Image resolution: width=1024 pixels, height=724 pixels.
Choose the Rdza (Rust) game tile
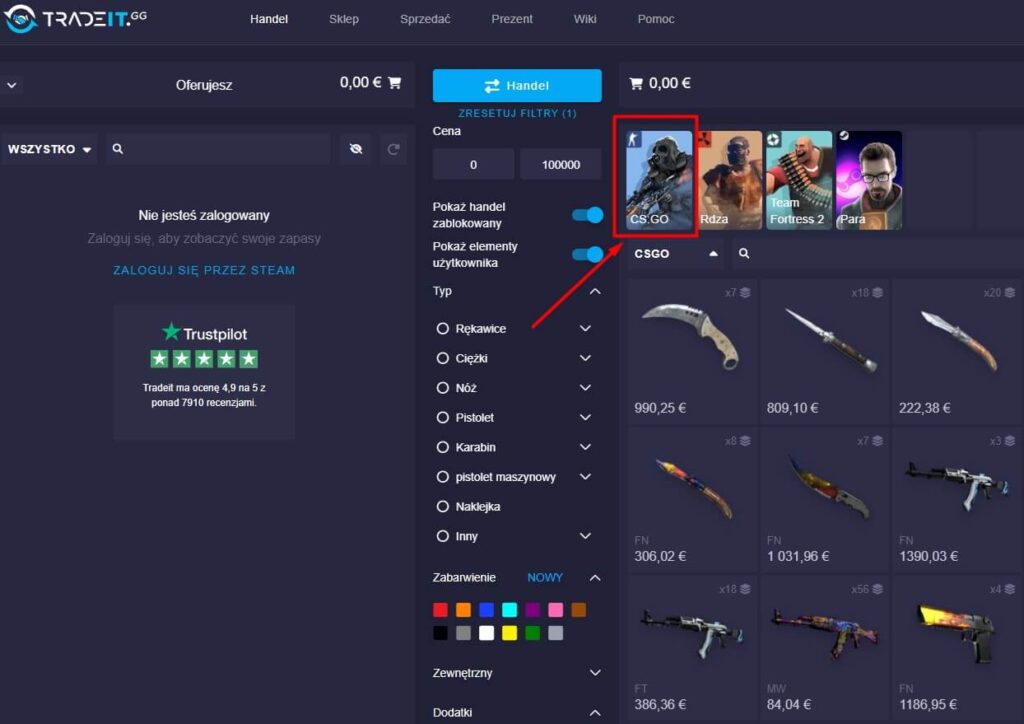[x=730, y=181]
